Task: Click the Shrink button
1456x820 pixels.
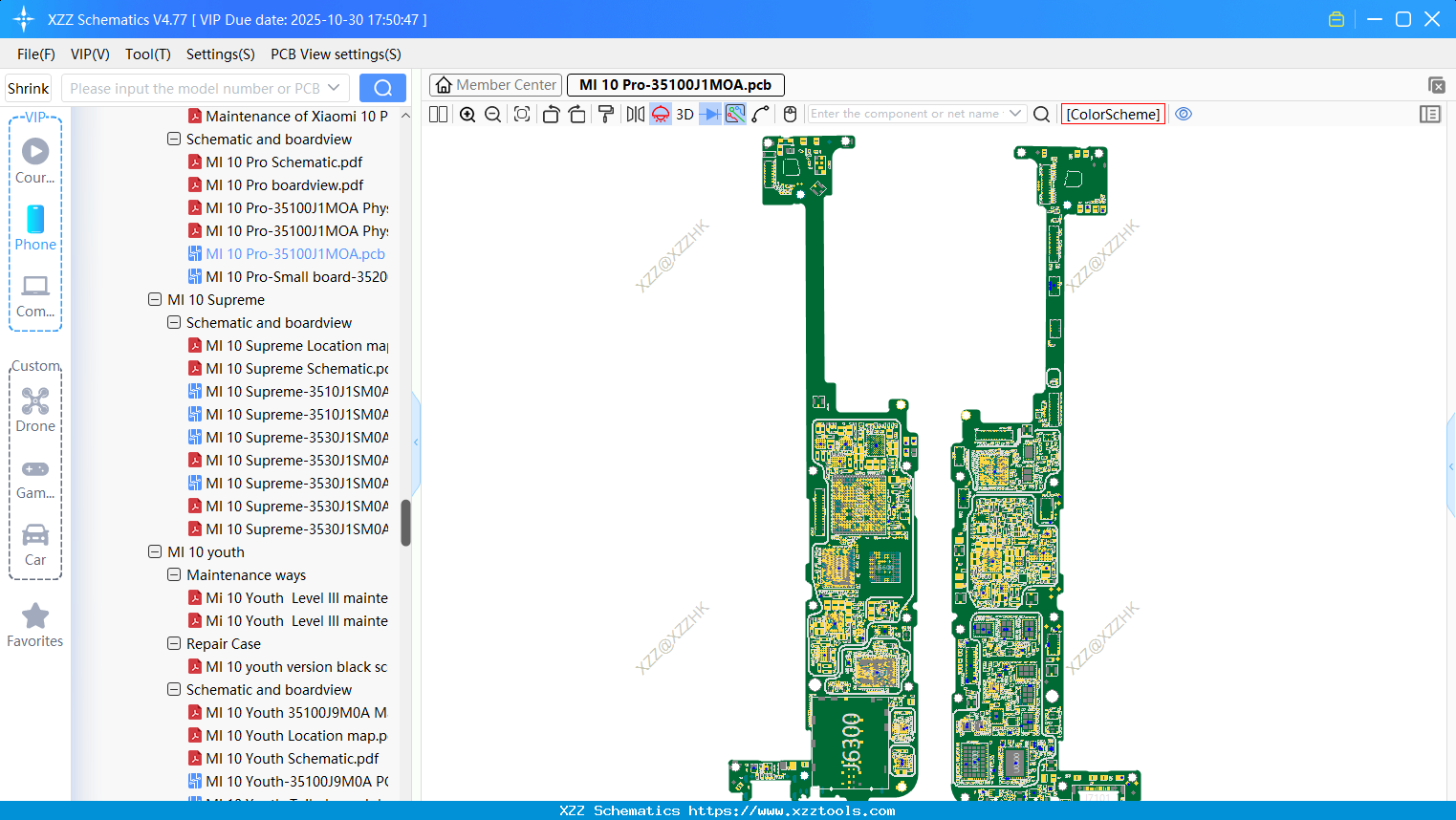Action: (x=29, y=88)
